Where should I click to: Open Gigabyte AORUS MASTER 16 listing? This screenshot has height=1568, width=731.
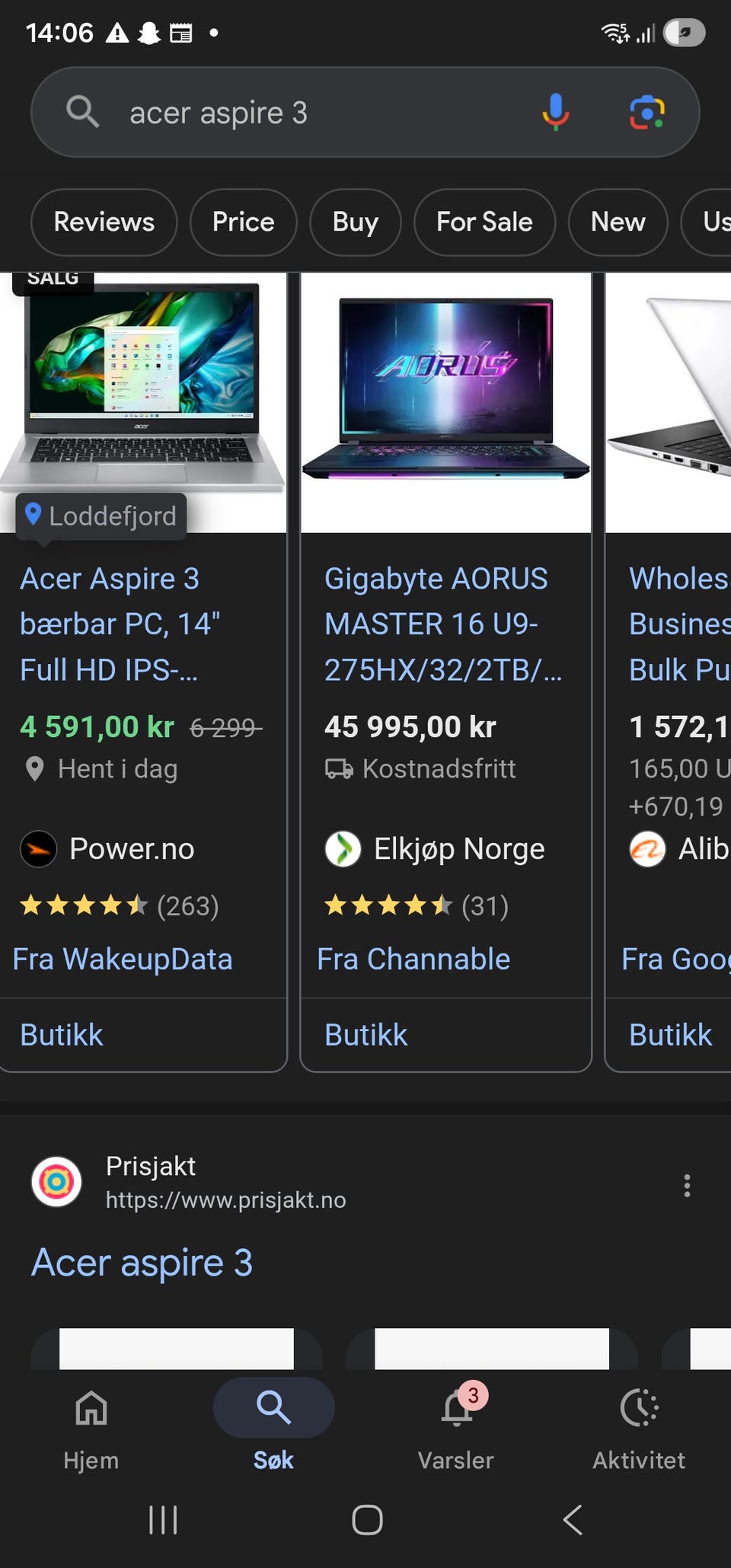pos(436,624)
